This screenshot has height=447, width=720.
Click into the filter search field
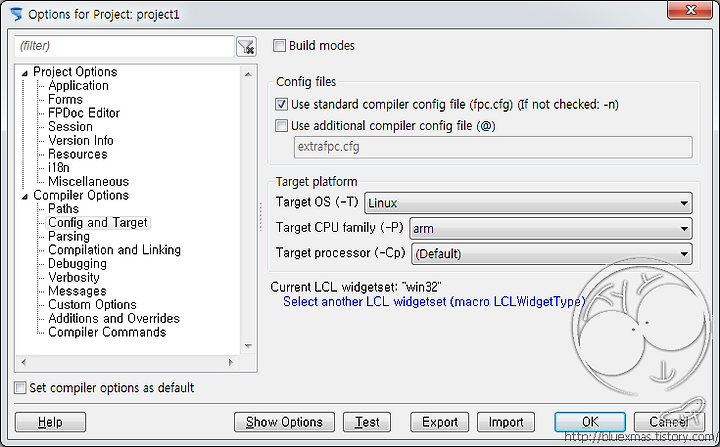point(124,46)
